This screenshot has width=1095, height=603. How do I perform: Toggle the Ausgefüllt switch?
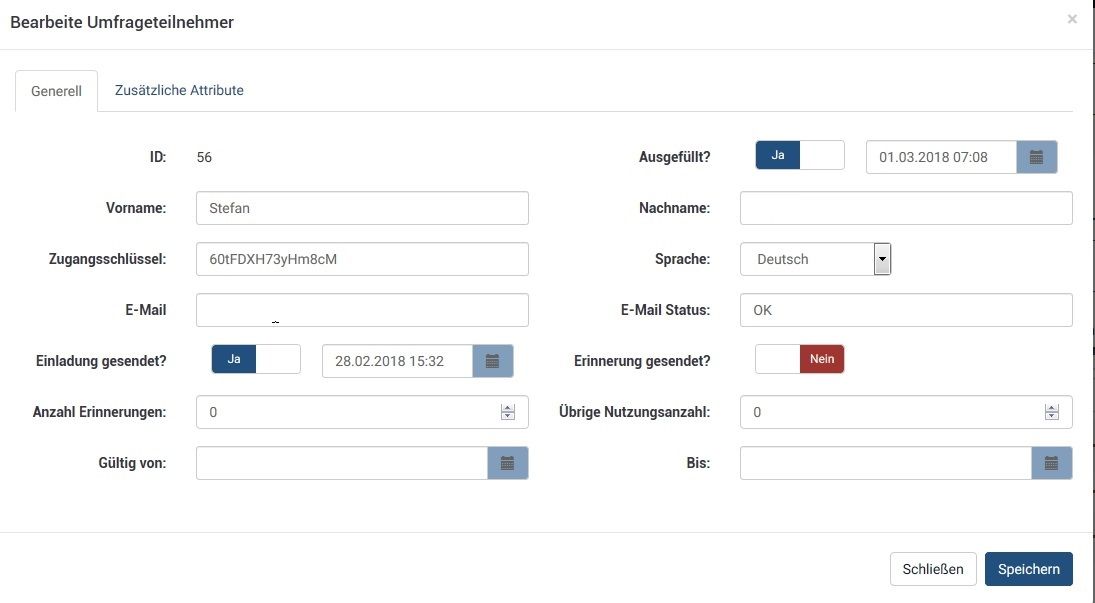(x=799, y=156)
